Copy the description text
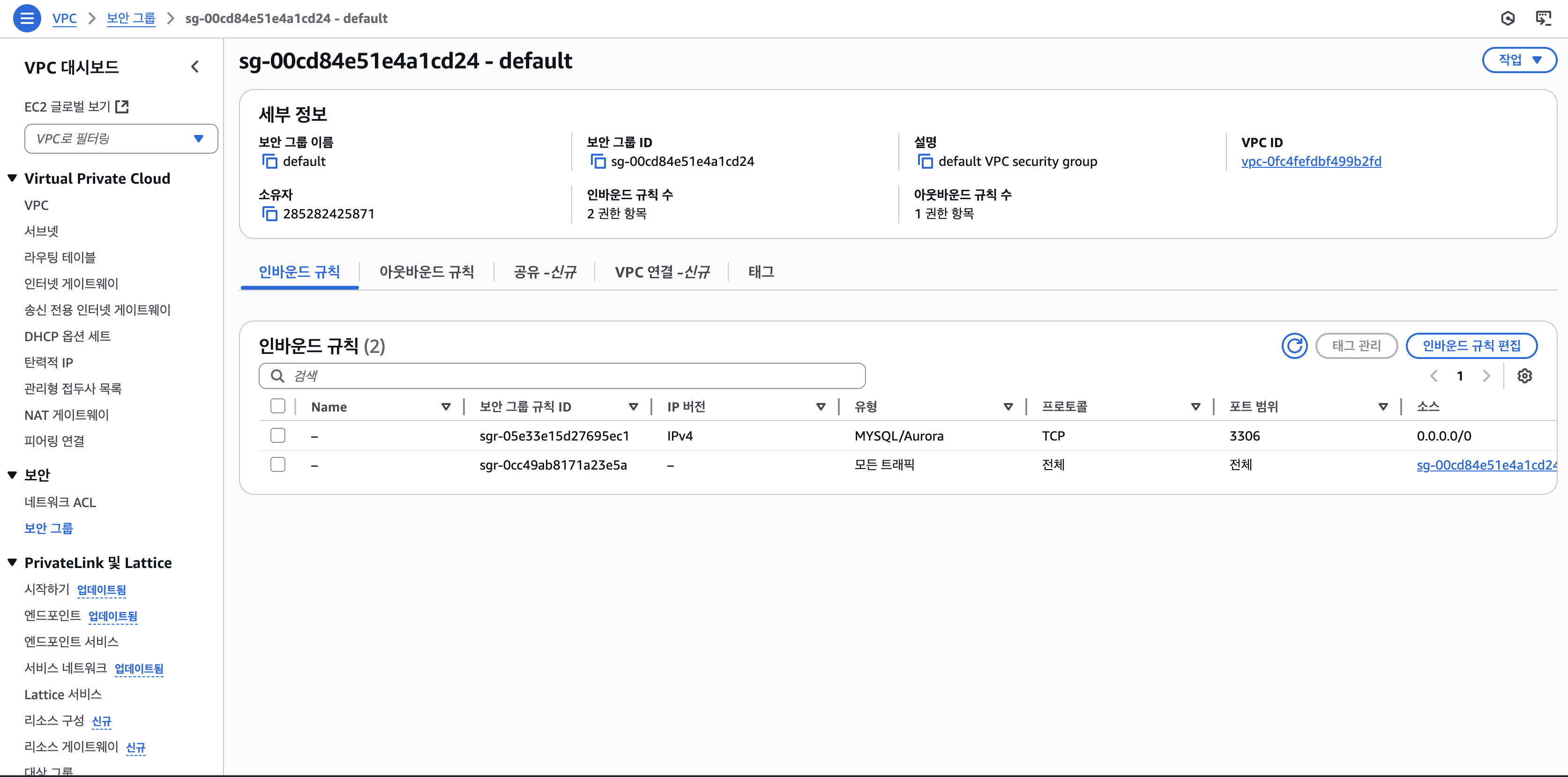 pyautogui.click(x=925, y=161)
